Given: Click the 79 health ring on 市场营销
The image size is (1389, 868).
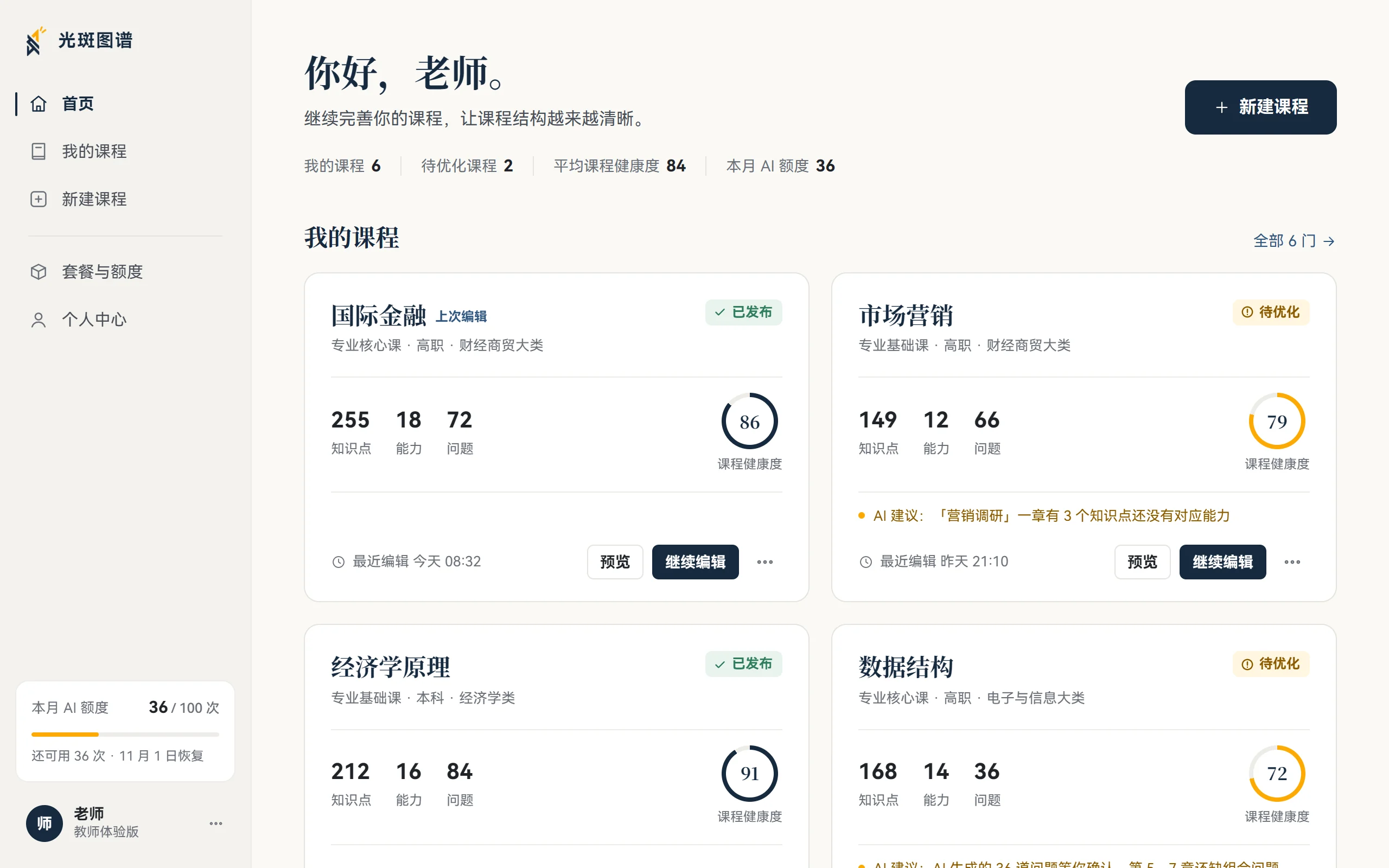Looking at the screenshot, I should coord(1277,422).
